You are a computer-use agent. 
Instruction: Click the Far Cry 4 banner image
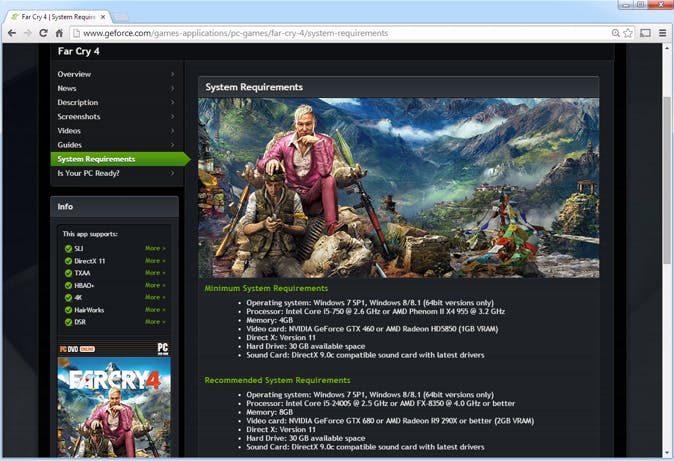[x=398, y=187]
